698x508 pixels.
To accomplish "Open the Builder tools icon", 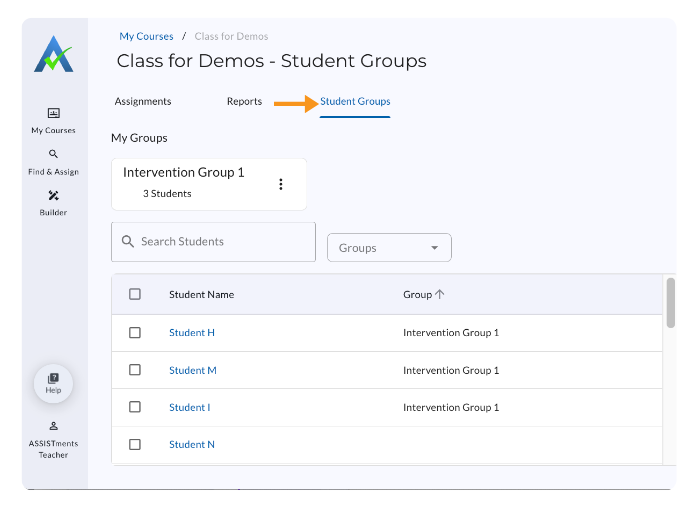I will coord(53,196).
